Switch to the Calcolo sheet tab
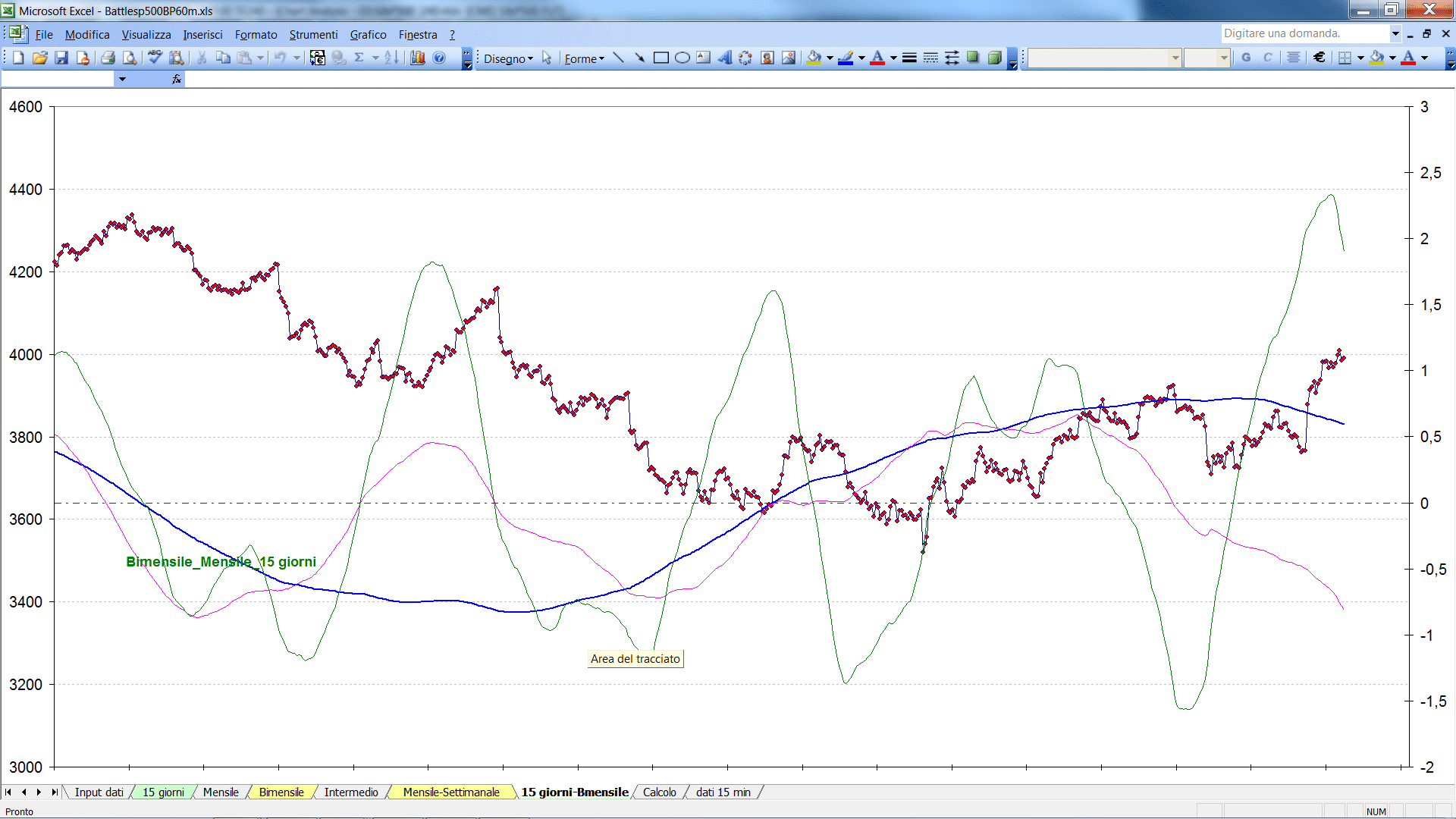This screenshot has width=1456, height=819. point(659,792)
